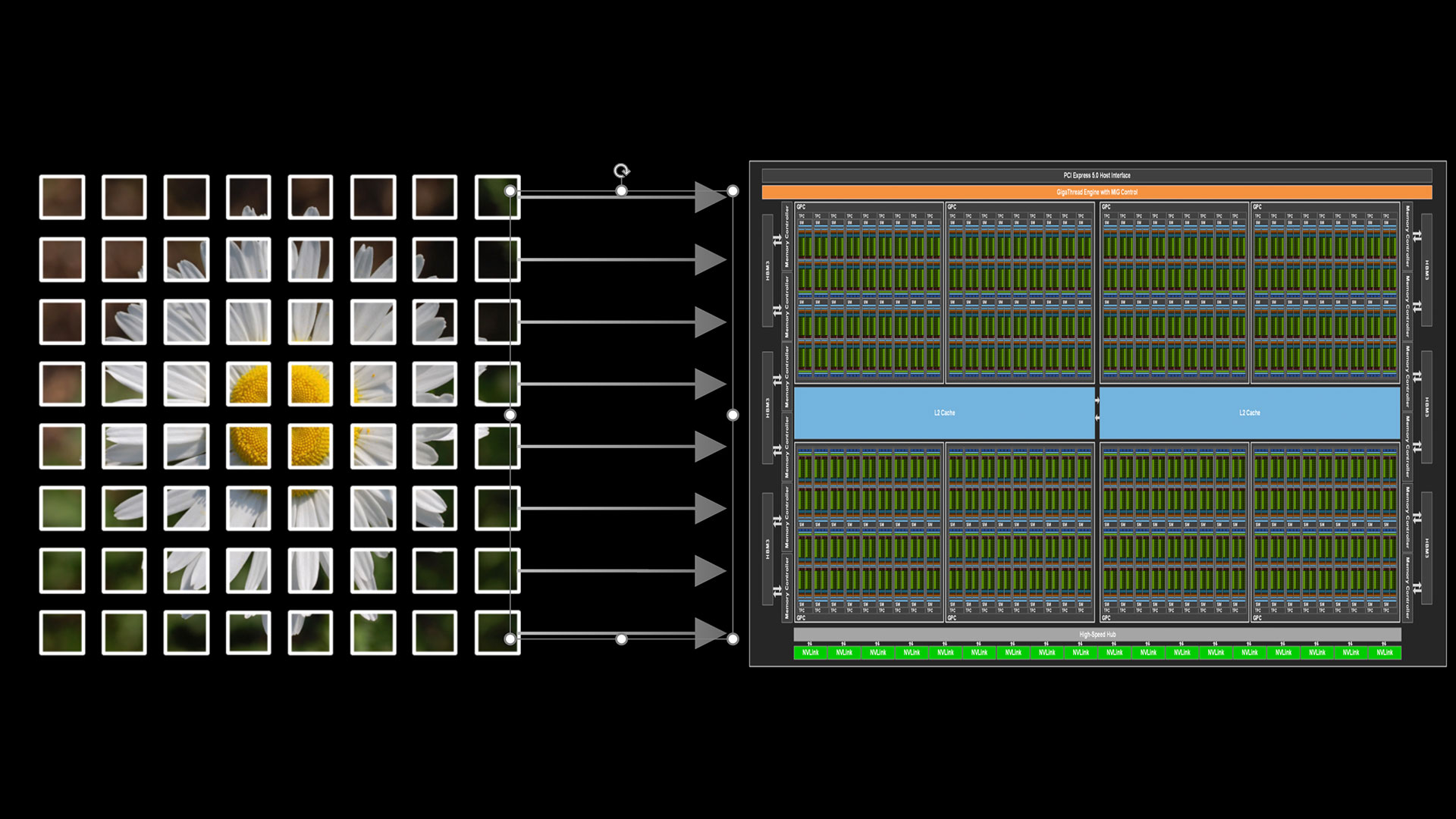
Task: Click the leftmost NVLink block
Action: [x=811, y=651]
